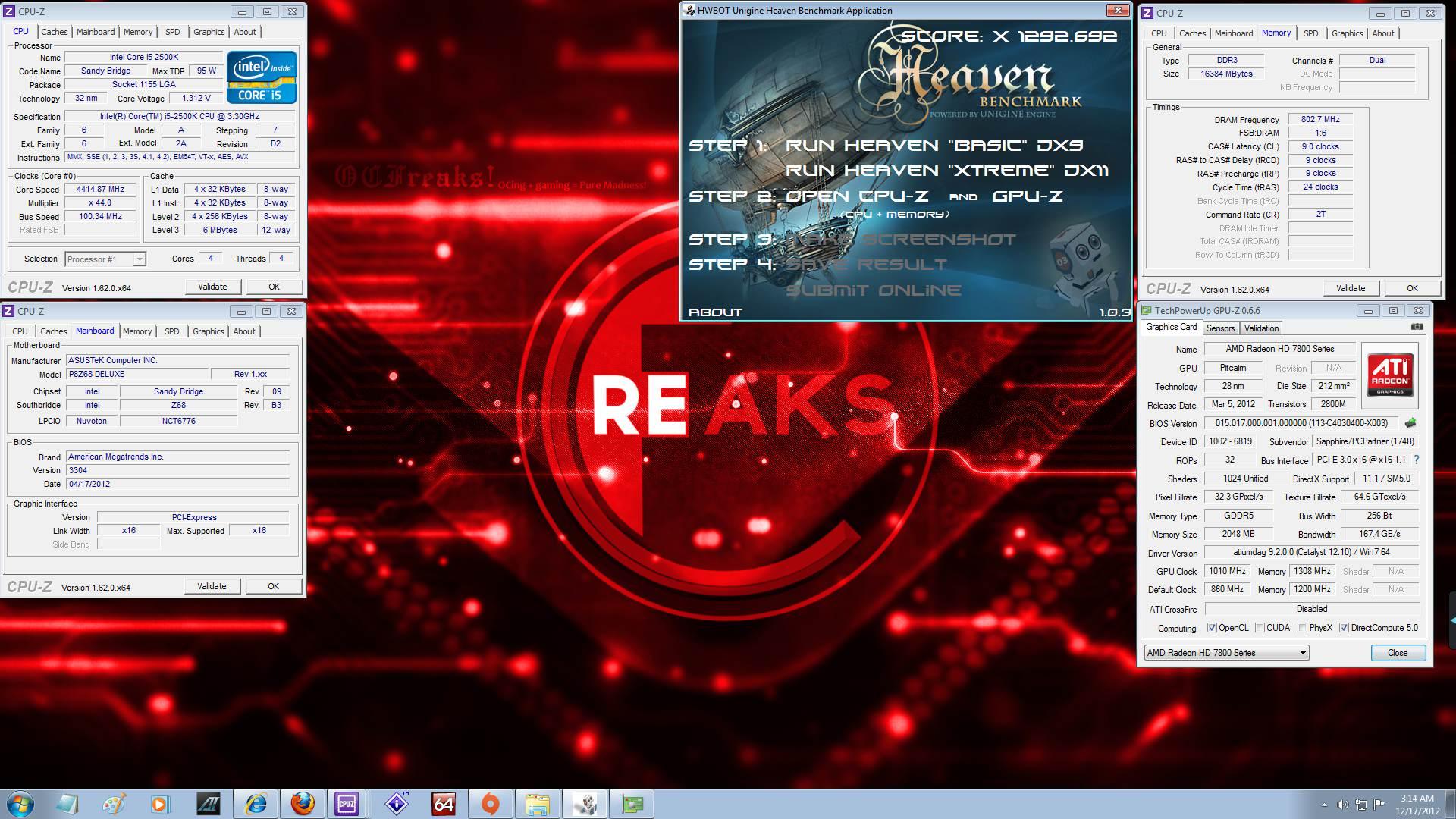
Task: Click the Action Center flag tray icon
Action: [x=1379, y=804]
